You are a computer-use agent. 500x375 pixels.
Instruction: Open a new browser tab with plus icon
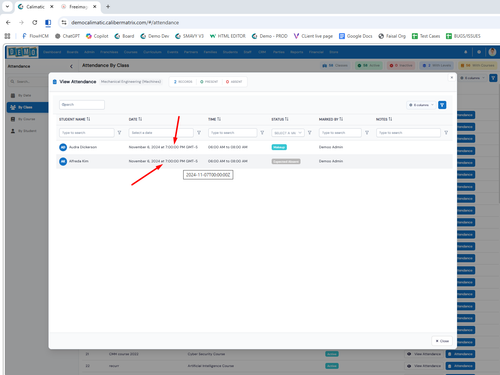point(108,6)
